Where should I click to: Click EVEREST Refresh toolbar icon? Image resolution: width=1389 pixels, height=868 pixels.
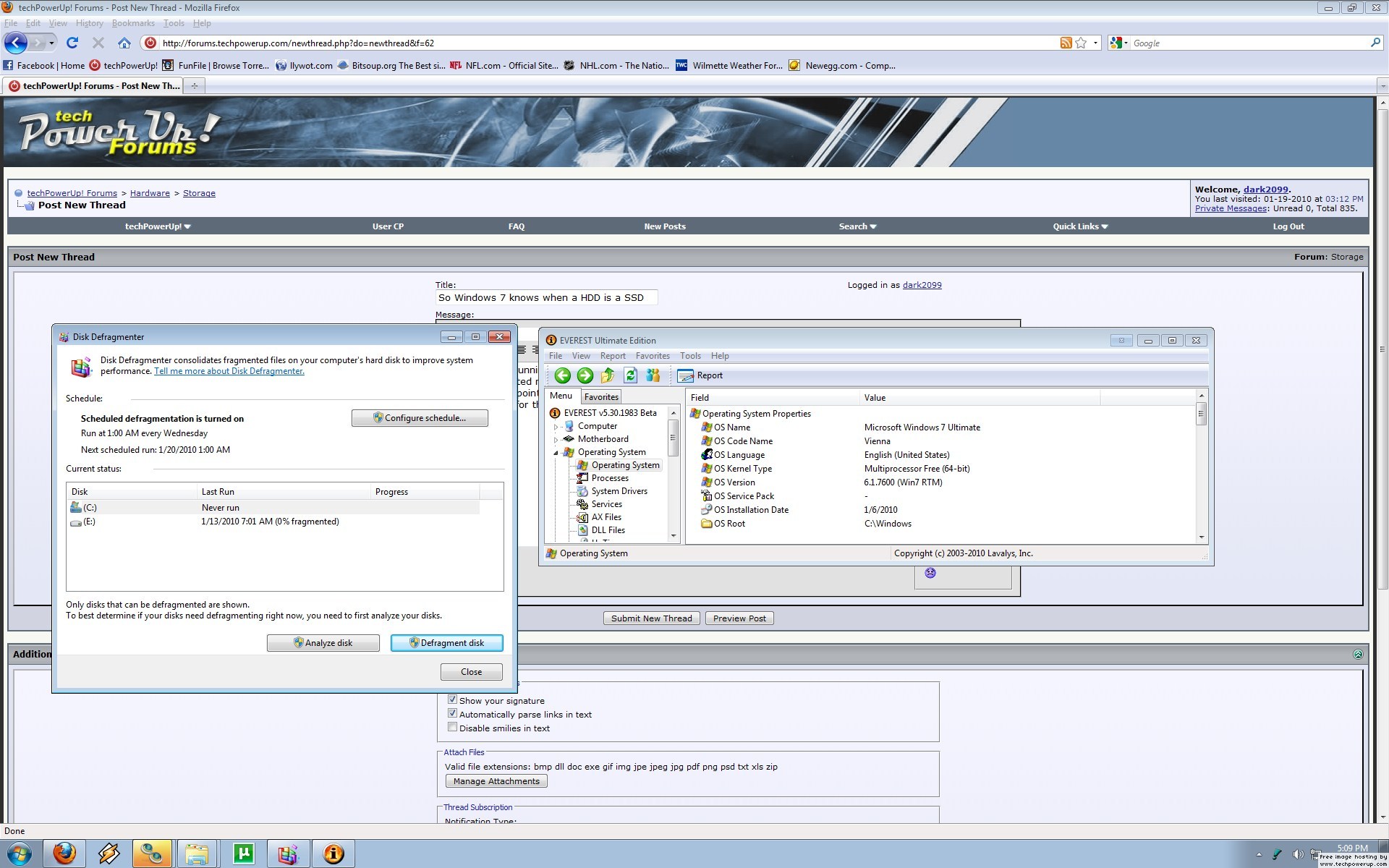[630, 375]
